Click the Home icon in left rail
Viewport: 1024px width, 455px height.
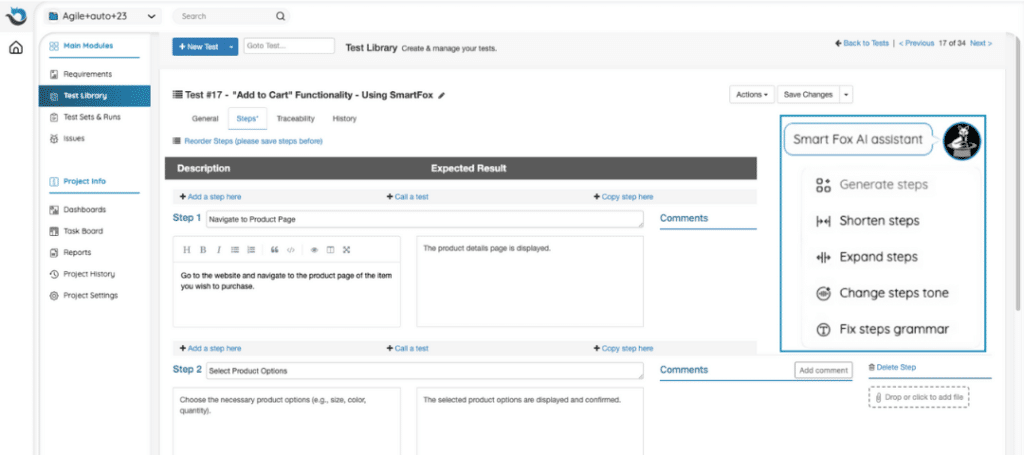click(16, 47)
